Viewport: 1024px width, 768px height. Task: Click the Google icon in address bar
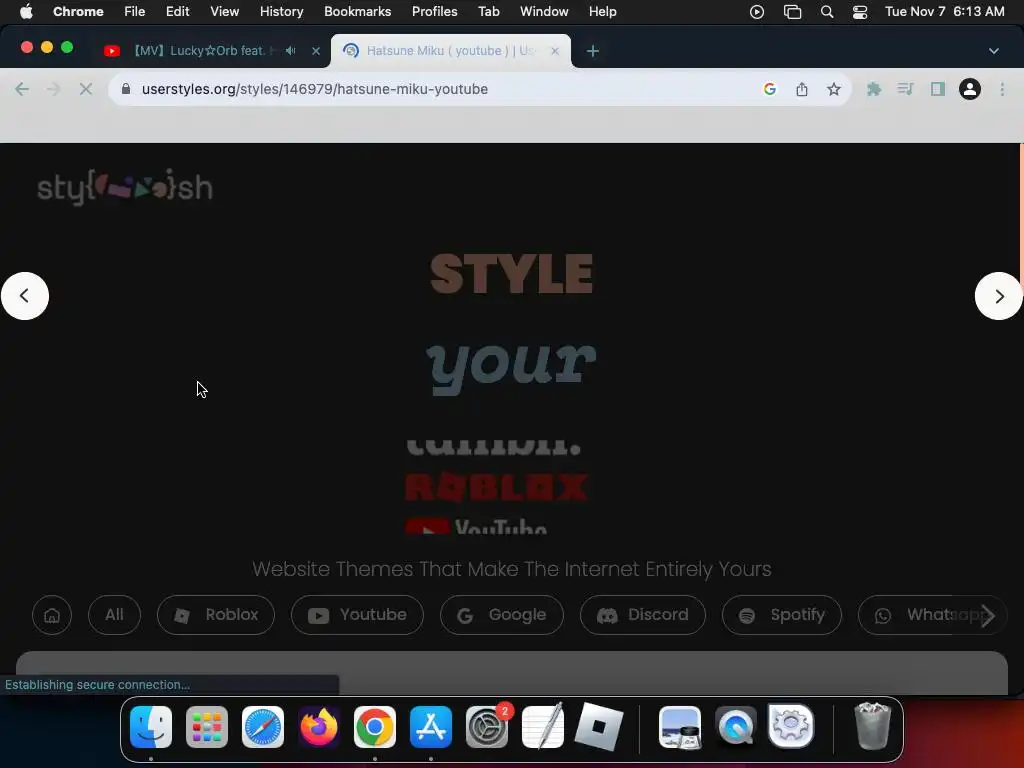click(770, 89)
